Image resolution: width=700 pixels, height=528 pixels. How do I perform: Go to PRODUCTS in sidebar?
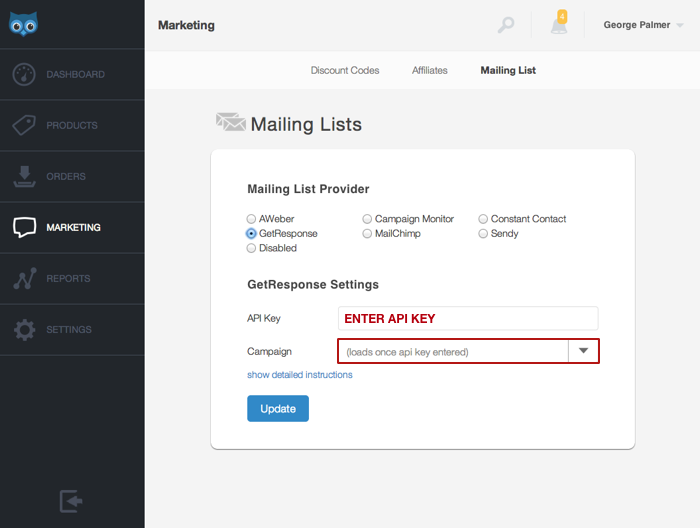click(x=72, y=125)
